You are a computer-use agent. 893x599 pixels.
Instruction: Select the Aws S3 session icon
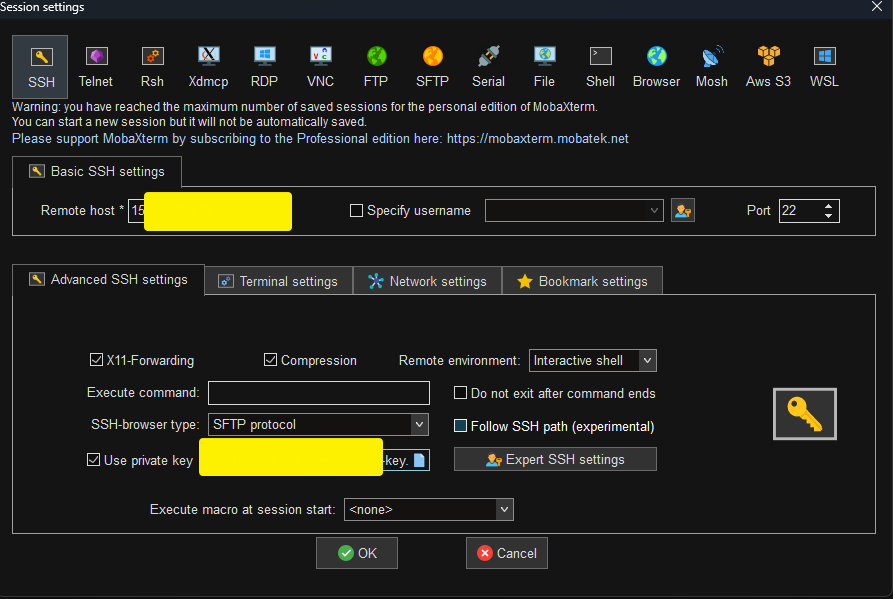768,67
